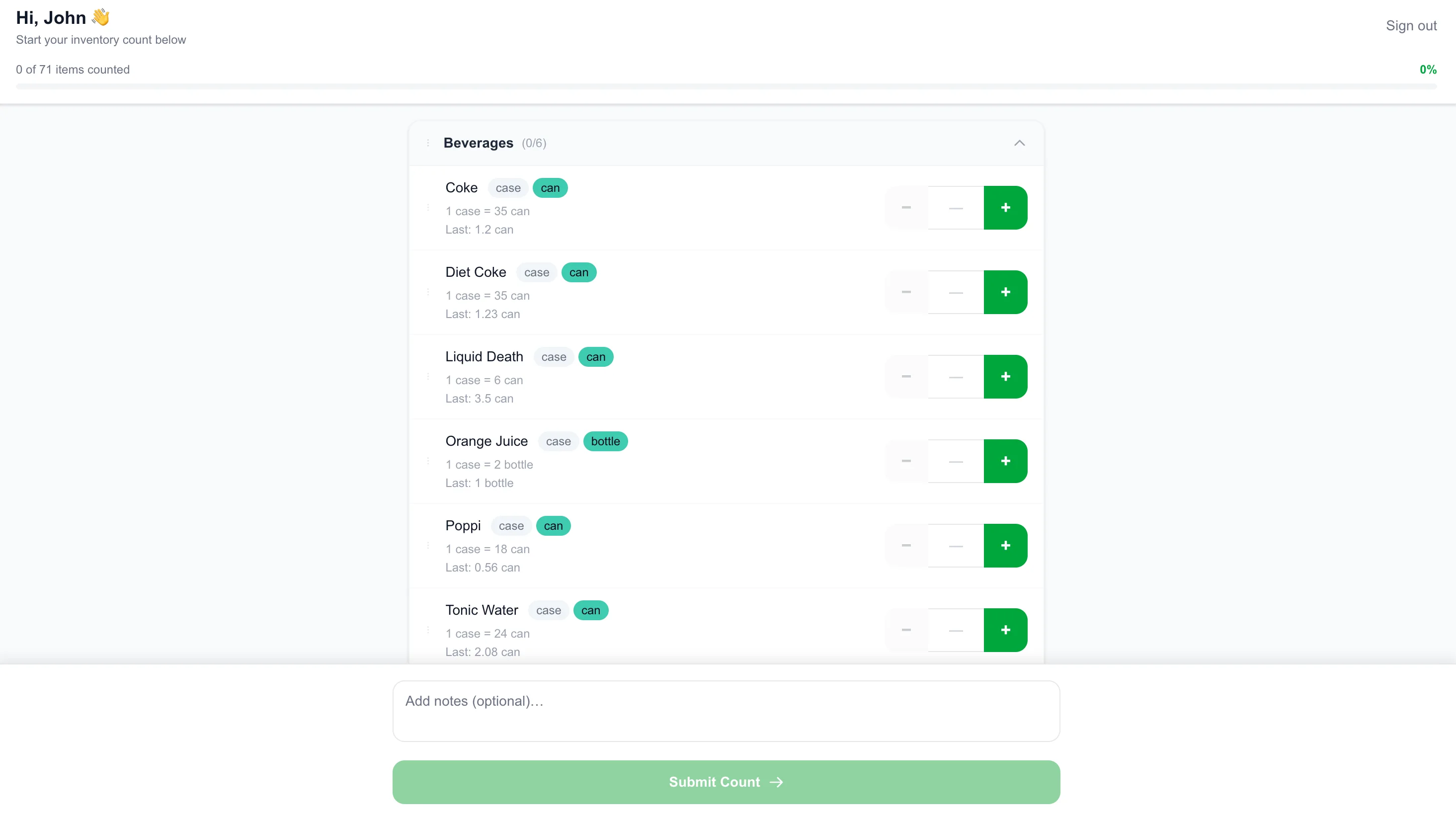Increment Liquid Death using its plus icon
1456x820 pixels.
[x=1005, y=376]
